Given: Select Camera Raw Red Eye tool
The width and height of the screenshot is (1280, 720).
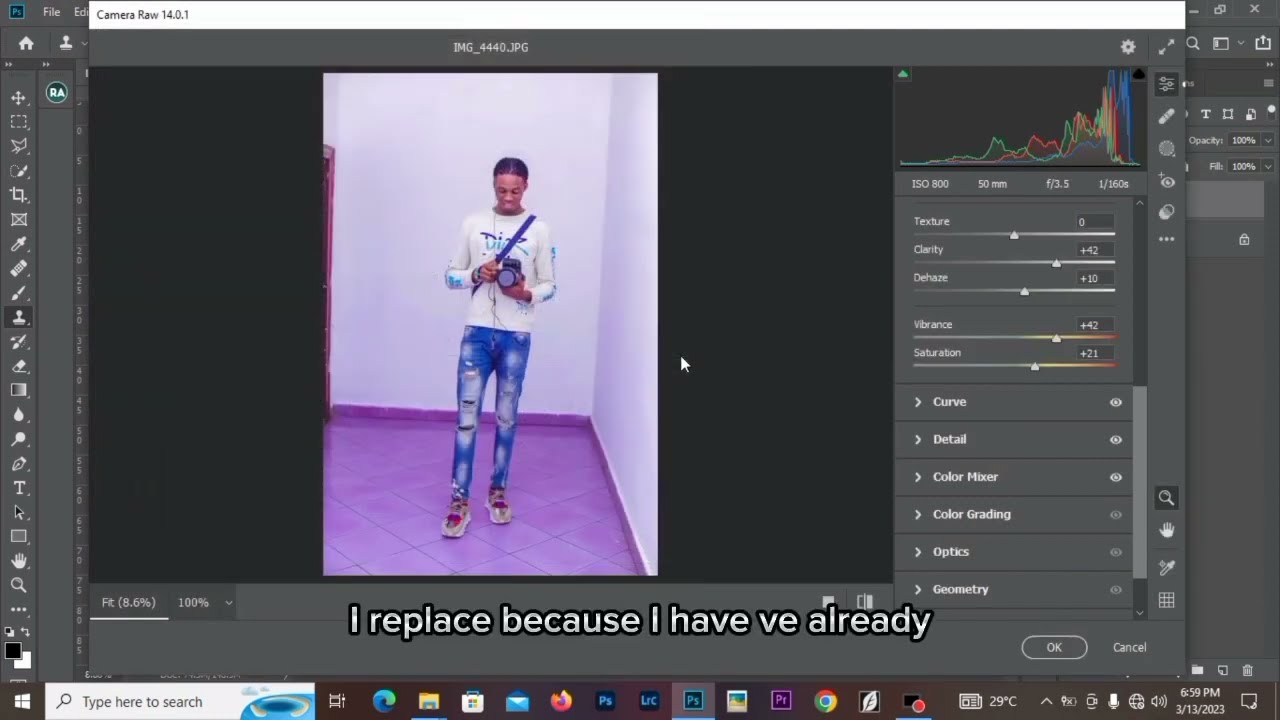Looking at the screenshot, I should click(x=1166, y=181).
